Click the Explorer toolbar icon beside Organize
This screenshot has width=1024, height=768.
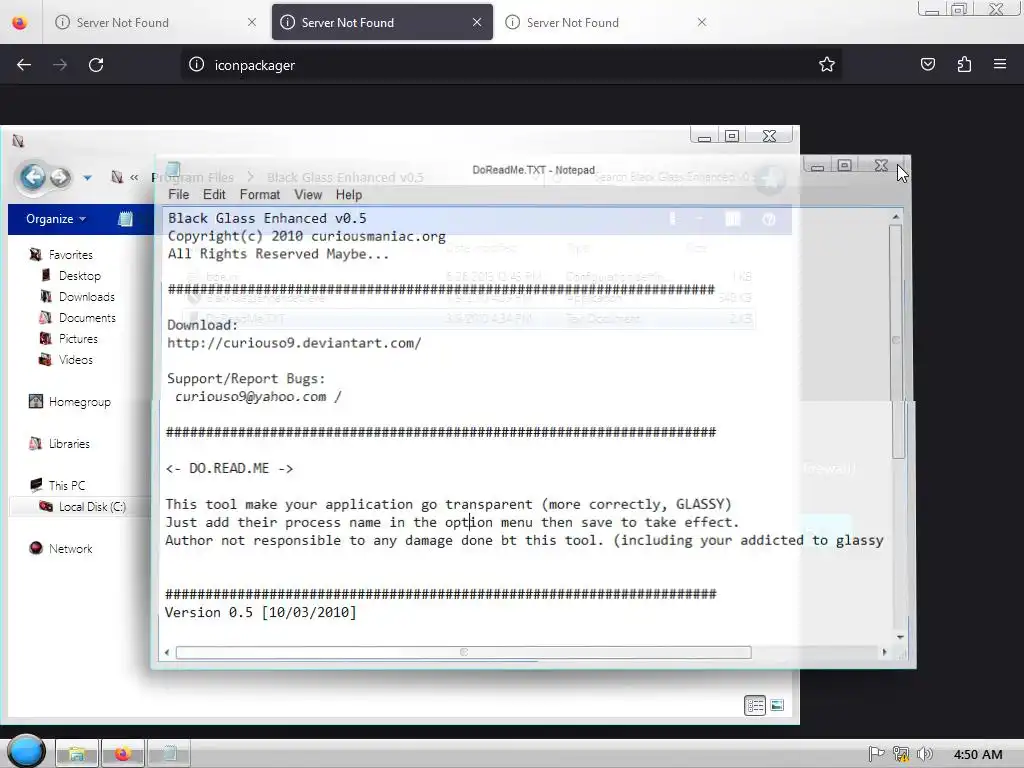point(125,219)
